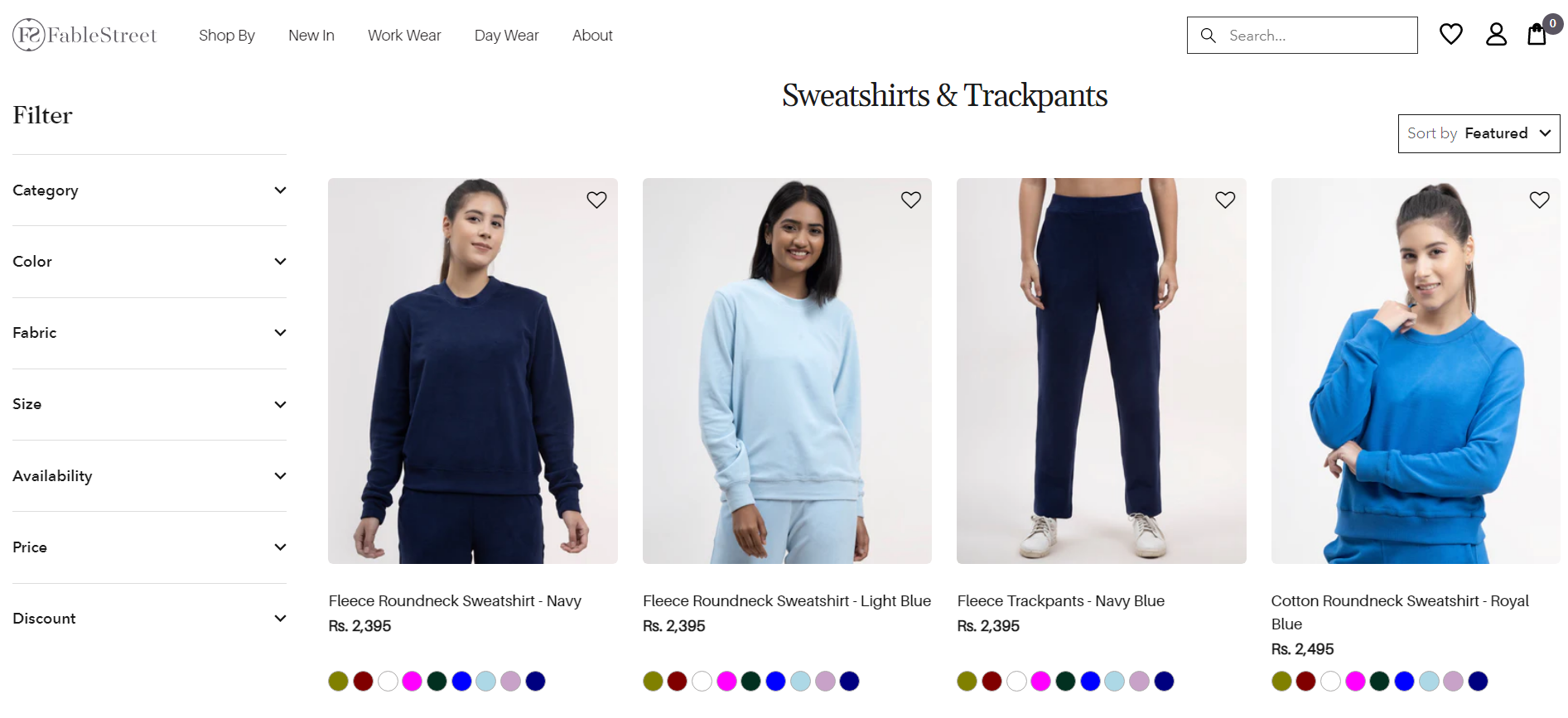Open the shopping bag cart icon
Viewport: 1568px width, 718px height.
coord(1537,34)
